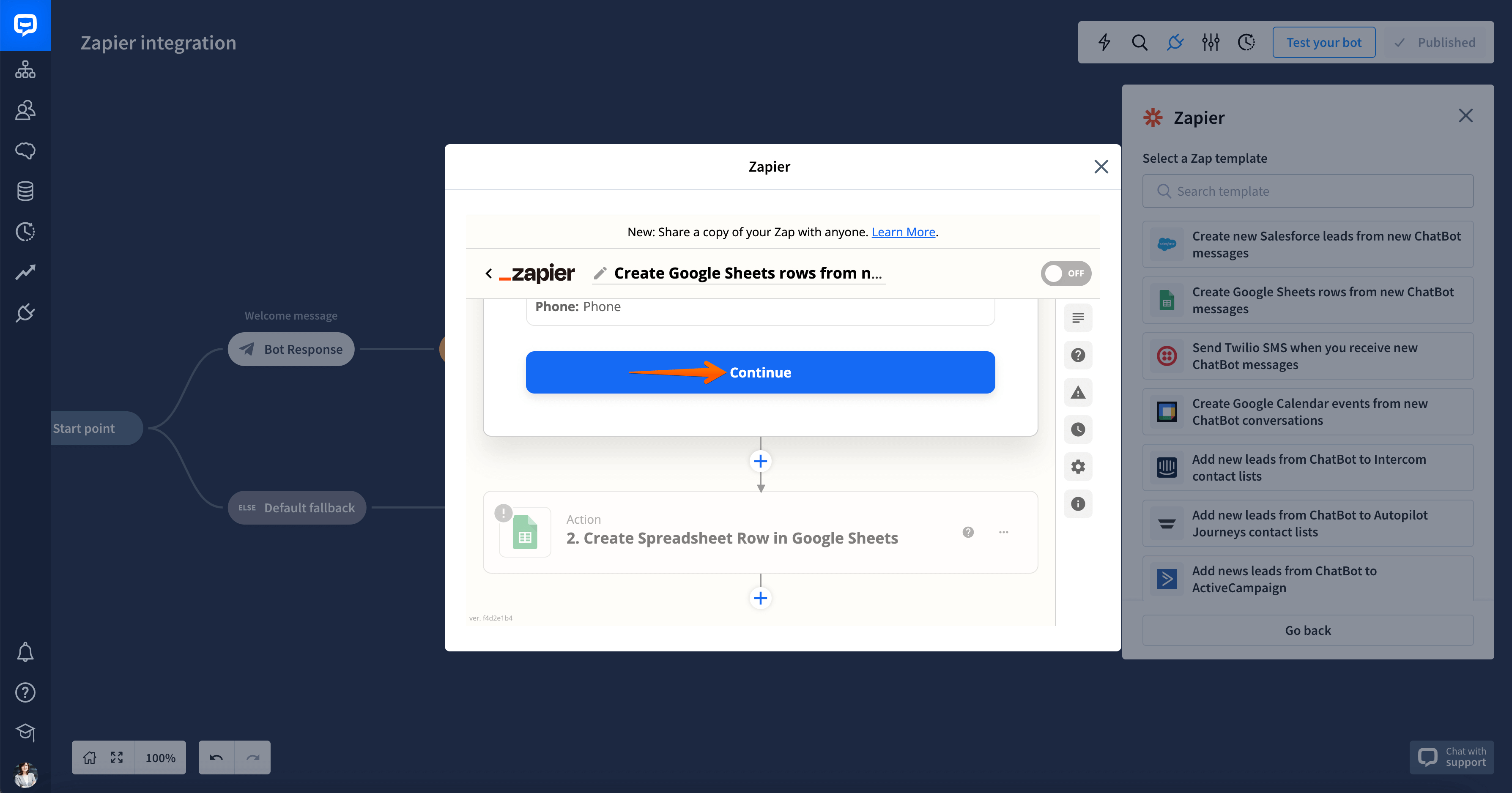Toggle the Zap OFF switch on

(1066, 273)
